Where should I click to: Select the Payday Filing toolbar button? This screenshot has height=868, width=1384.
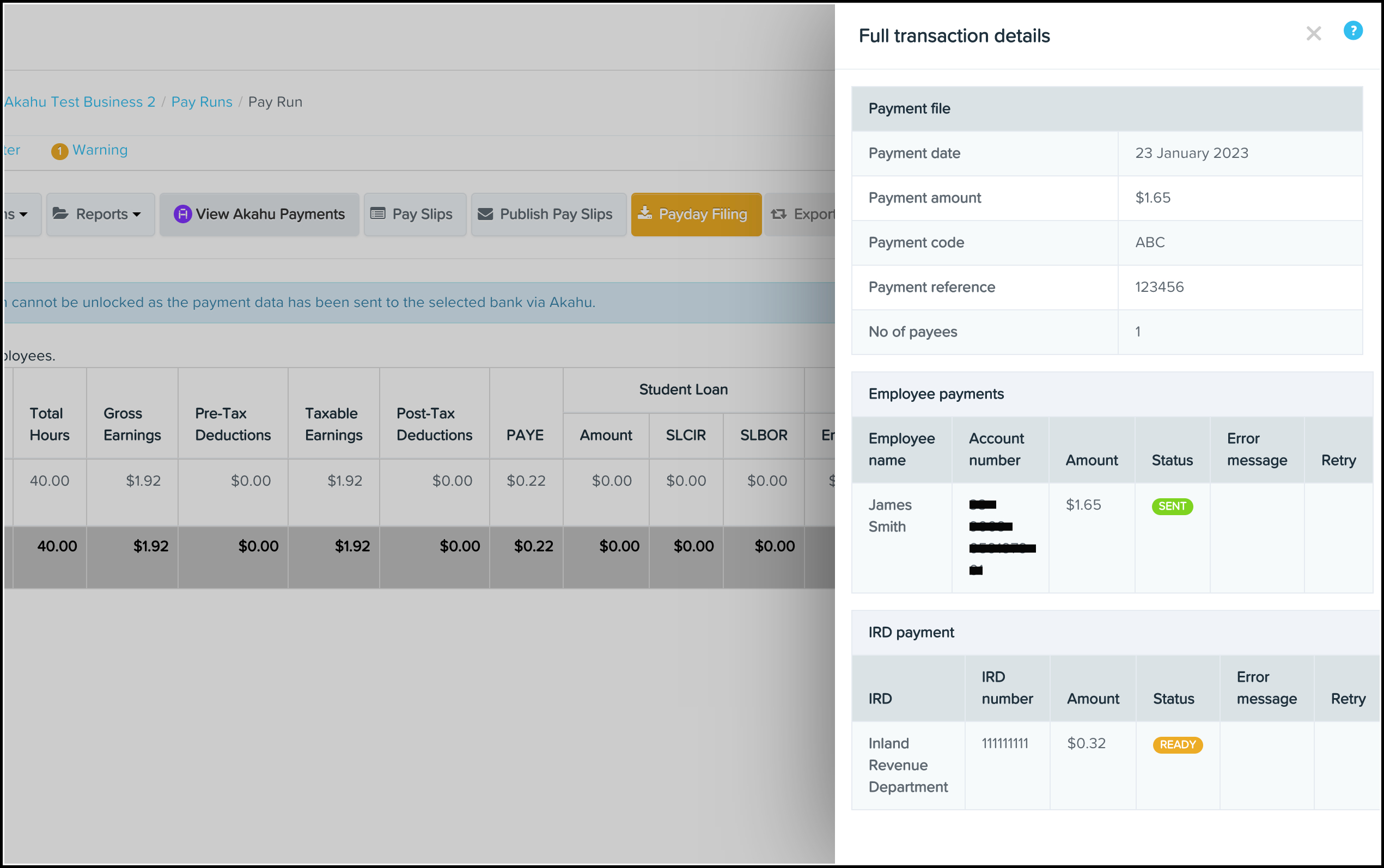tap(696, 213)
